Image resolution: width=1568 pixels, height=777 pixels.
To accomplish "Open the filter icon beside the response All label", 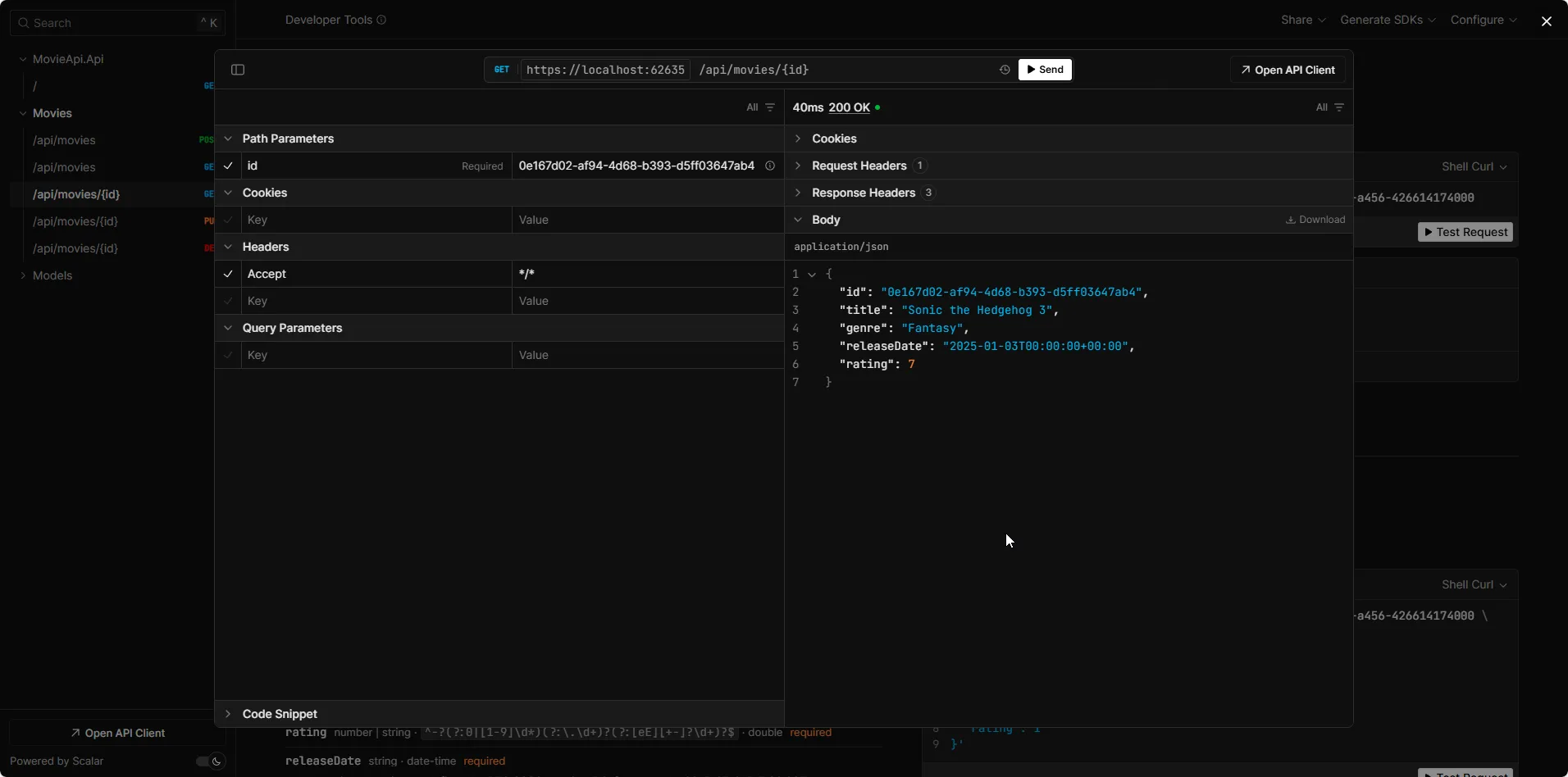I will [x=1340, y=107].
